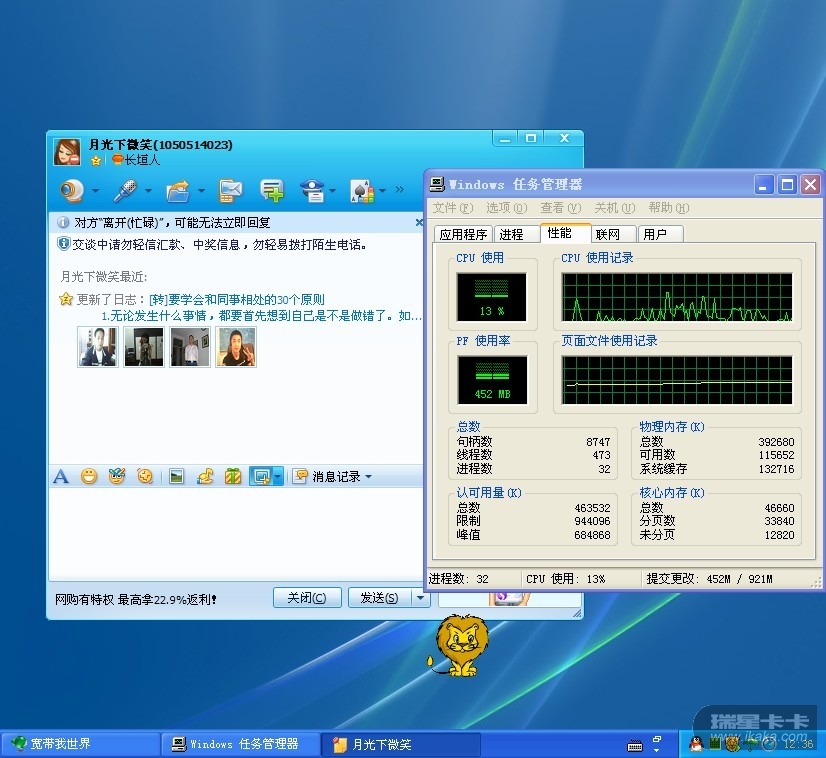The height and width of the screenshot is (758, 826).
Task: Switch to the 联网 tab
Action: coord(614,234)
